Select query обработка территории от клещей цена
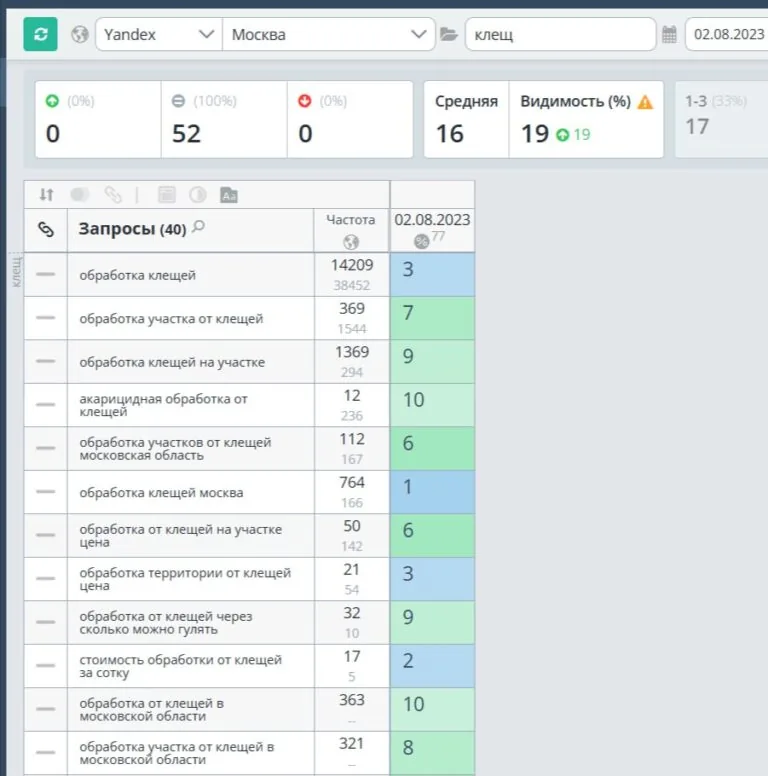Viewport: 768px width, 776px height. click(185, 580)
